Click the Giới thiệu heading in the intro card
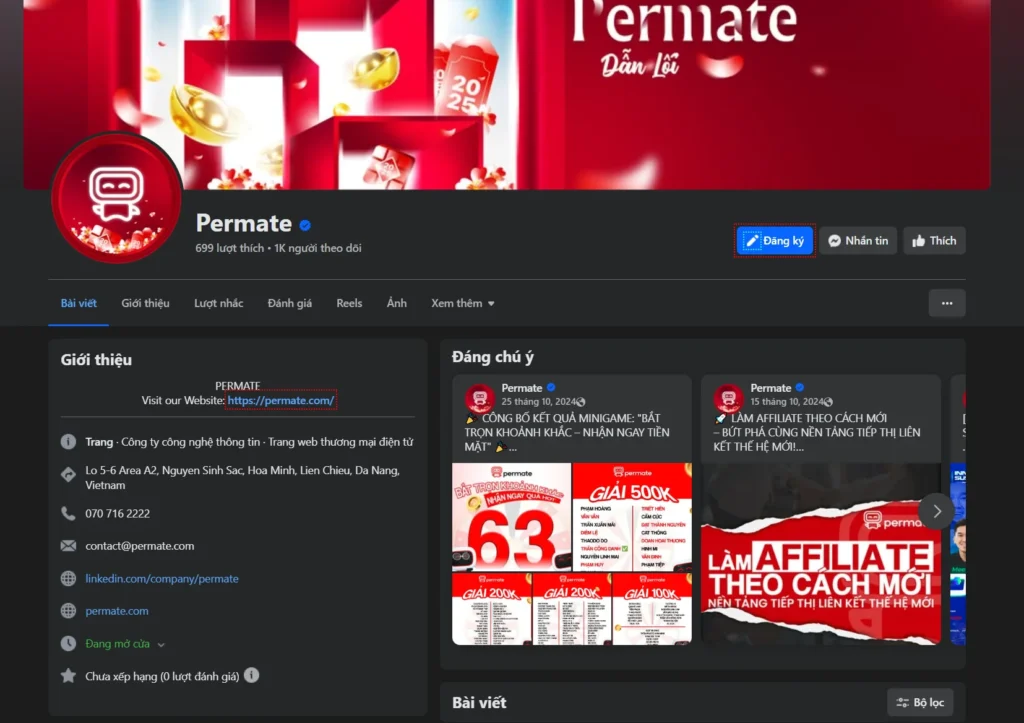 click(97, 360)
